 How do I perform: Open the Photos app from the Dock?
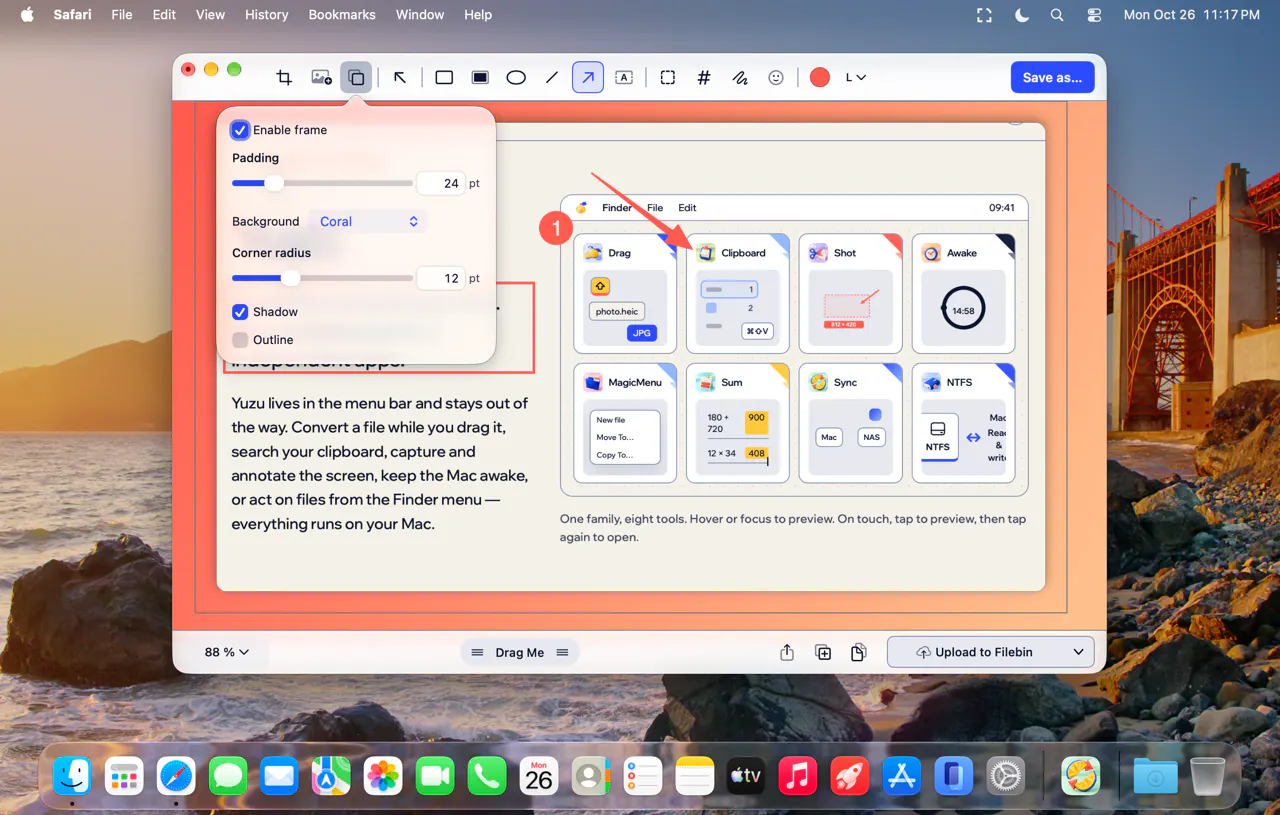(x=383, y=776)
